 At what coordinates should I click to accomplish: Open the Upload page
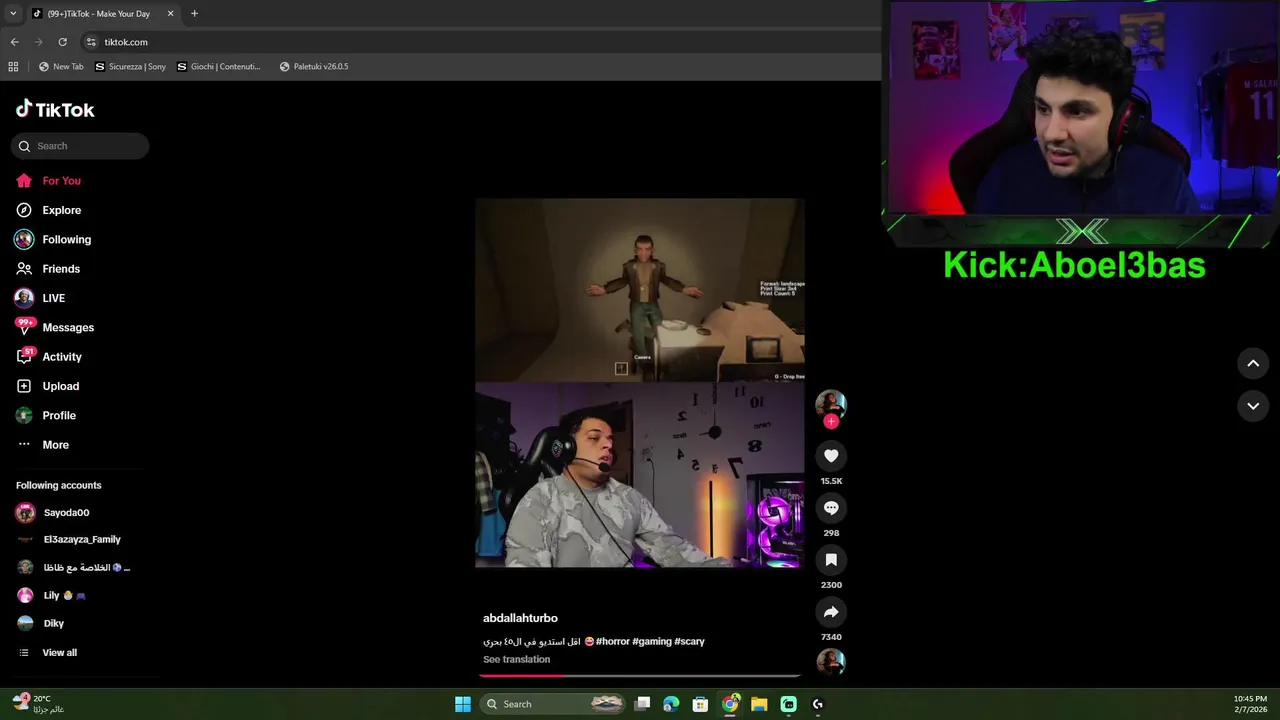coord(47,386)
